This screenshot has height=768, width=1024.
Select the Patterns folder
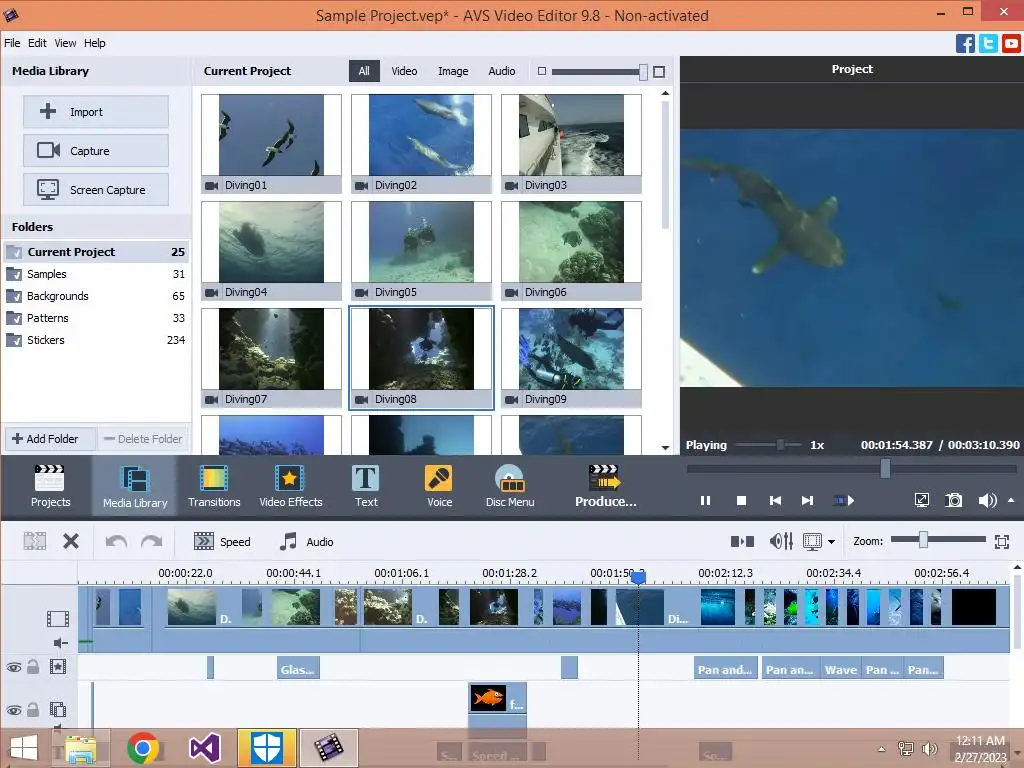tap(96, 318)
